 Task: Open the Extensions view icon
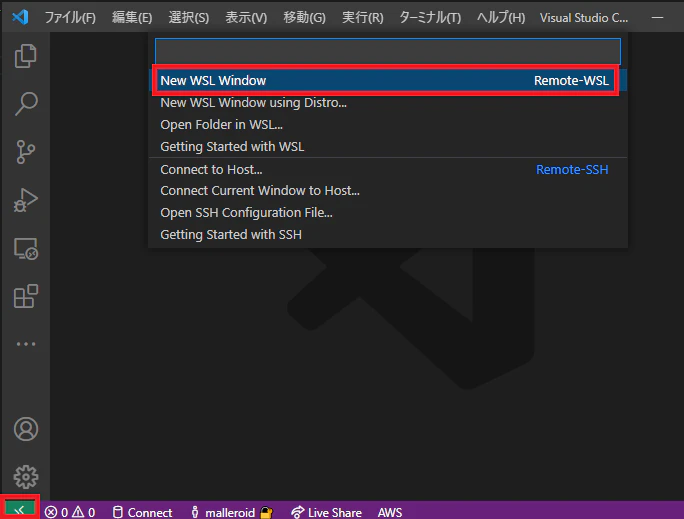pyautogui.click(x=26, y=296)
